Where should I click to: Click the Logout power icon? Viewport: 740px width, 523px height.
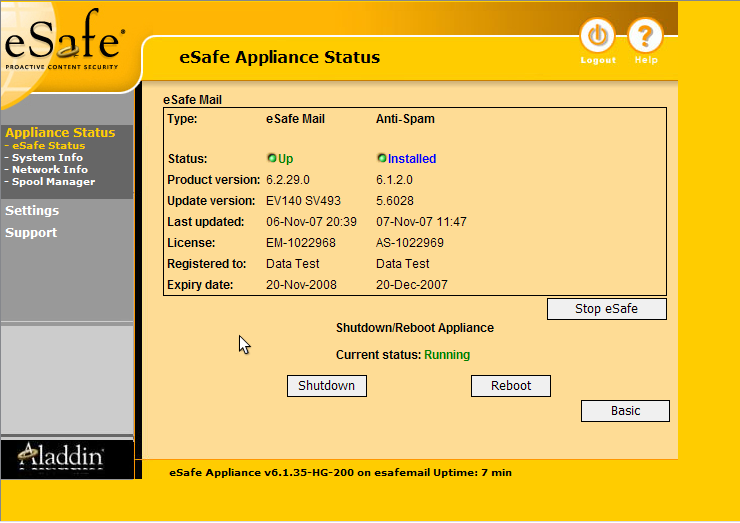(597, 35)
